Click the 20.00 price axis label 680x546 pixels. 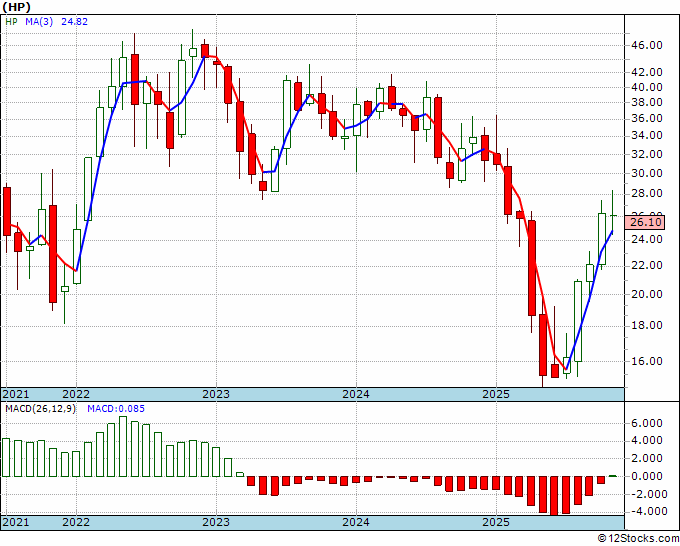(x=646, y=294)
